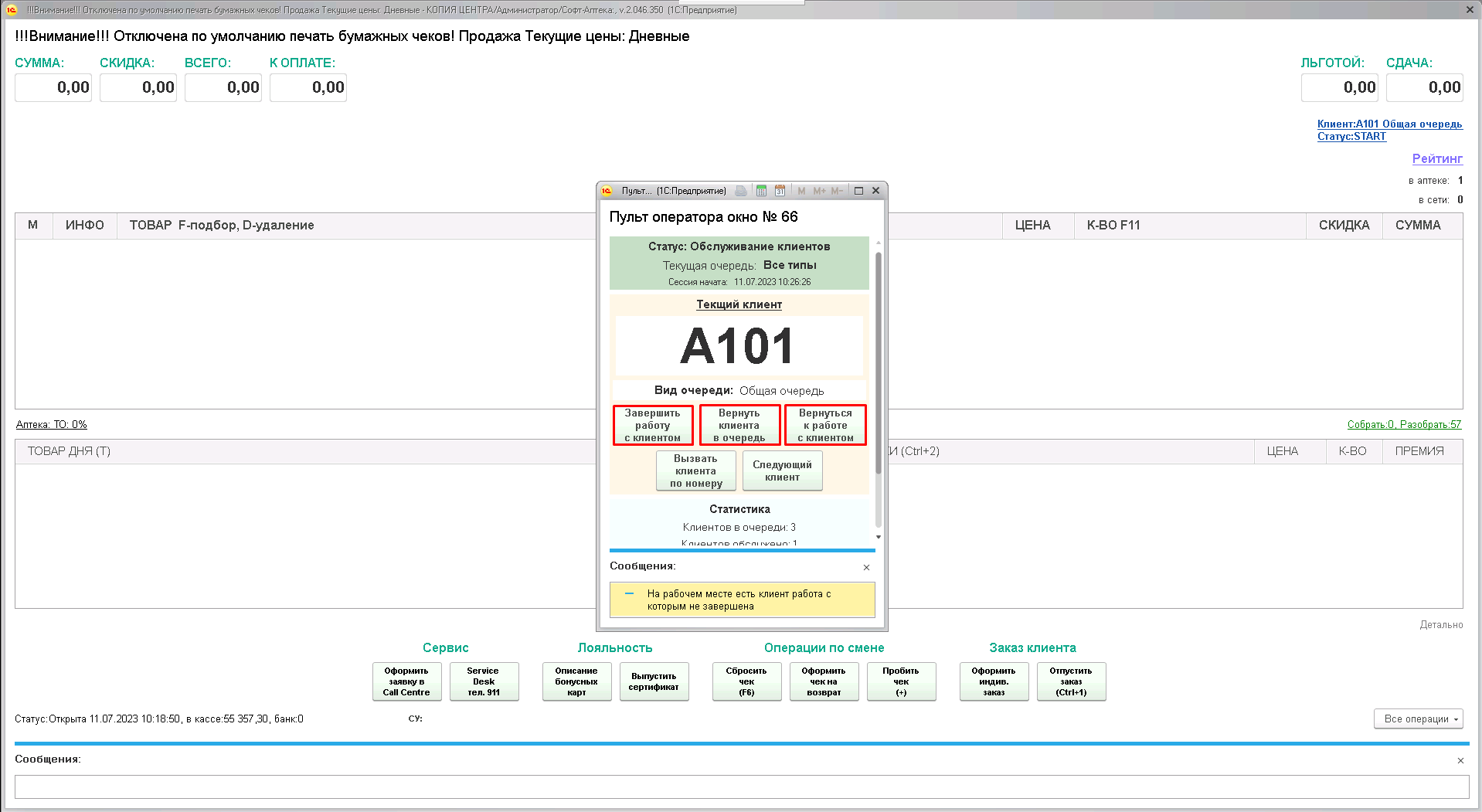
Task: Open the calculator icon in operator panel titlebar
Action: click(761, 191)
